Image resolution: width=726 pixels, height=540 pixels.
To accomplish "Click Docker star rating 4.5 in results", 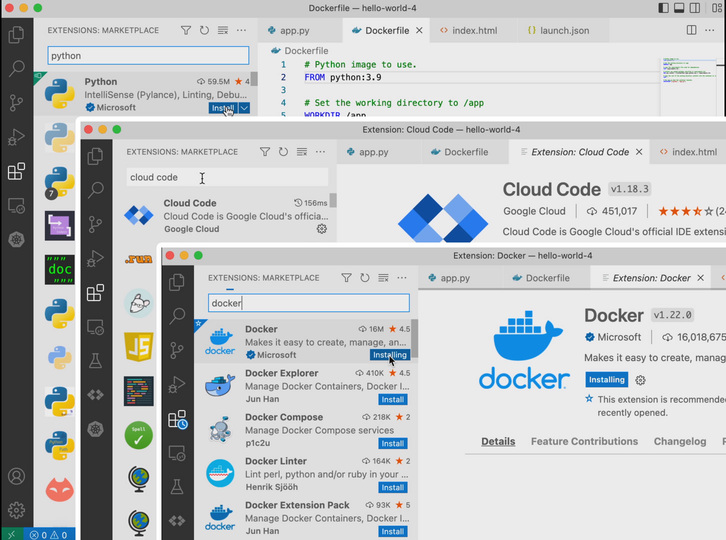I will [399, 329].
